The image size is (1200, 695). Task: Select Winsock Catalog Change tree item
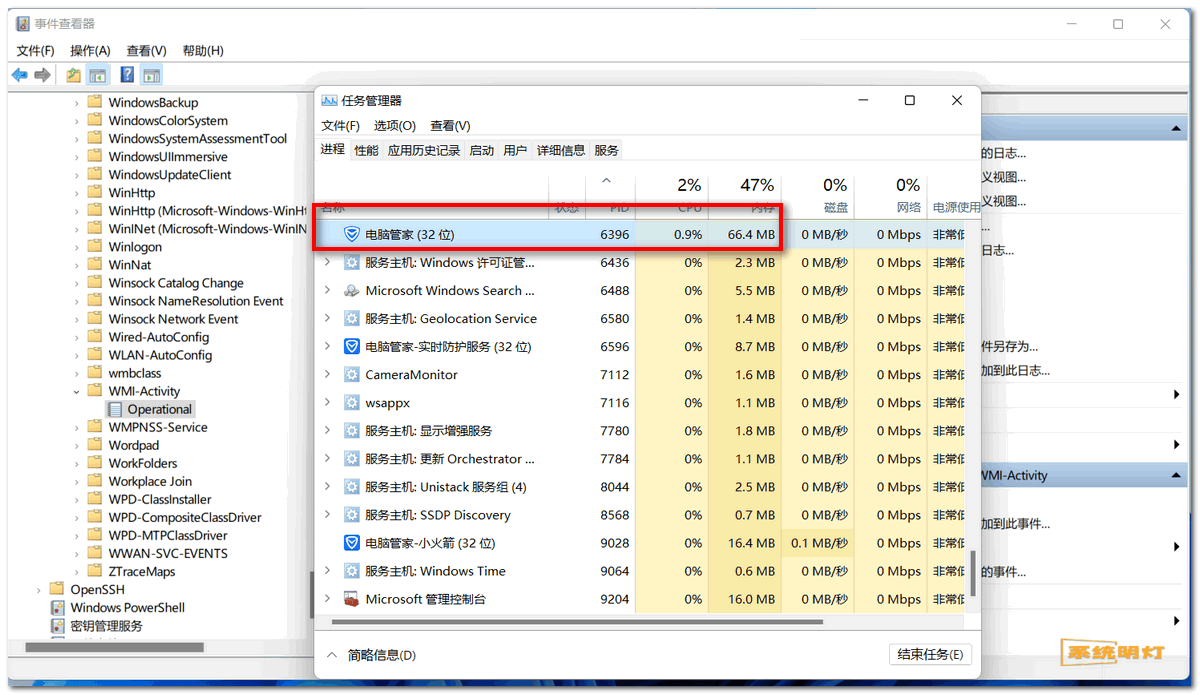point(176,283)
